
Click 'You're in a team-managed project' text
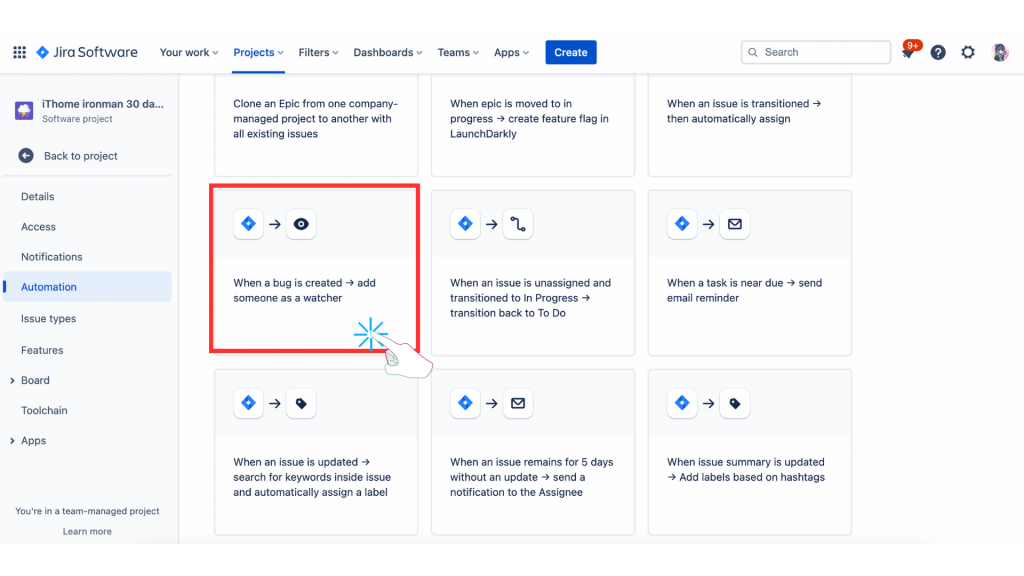click(87, 511)
